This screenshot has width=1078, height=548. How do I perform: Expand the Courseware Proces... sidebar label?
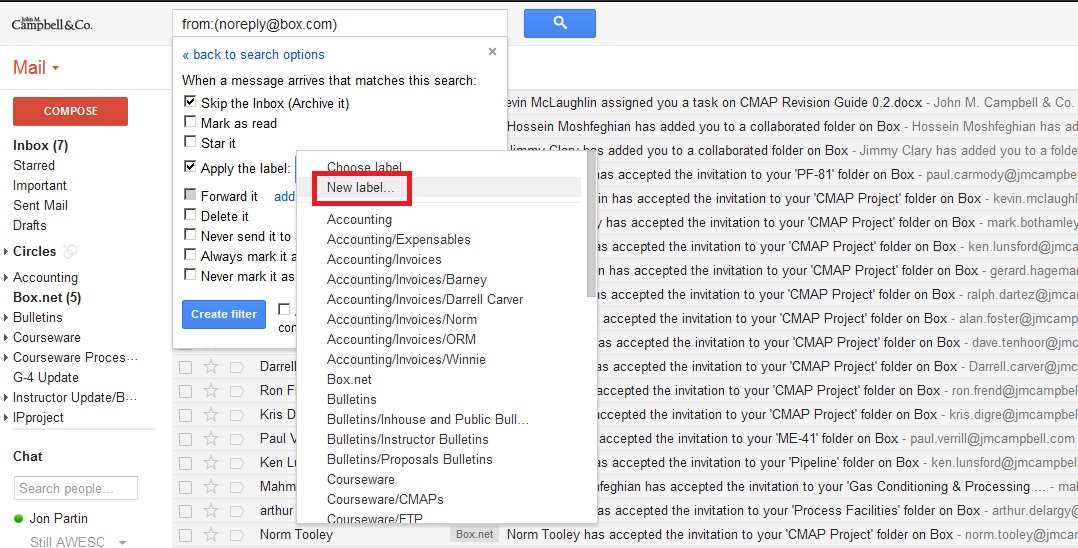(x=6, y=358)
